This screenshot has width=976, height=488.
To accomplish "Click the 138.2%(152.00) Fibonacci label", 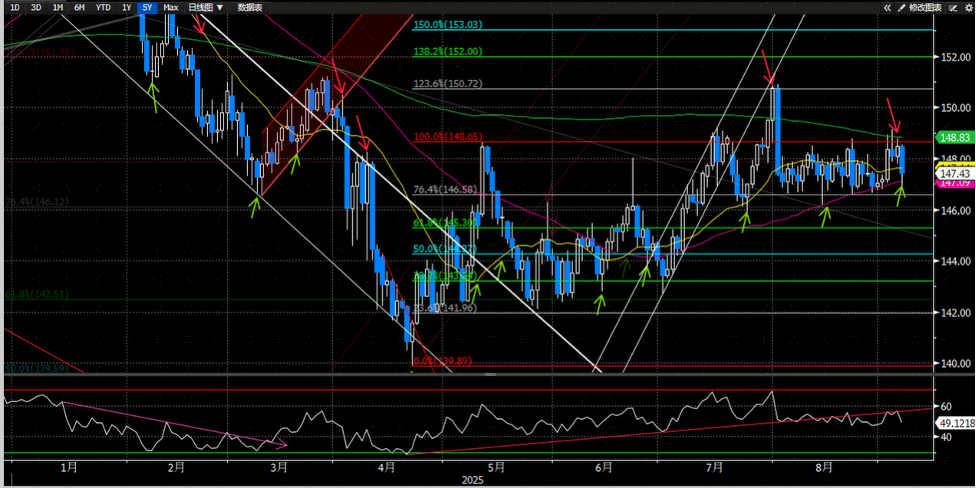I will click(x=448, y=52).
